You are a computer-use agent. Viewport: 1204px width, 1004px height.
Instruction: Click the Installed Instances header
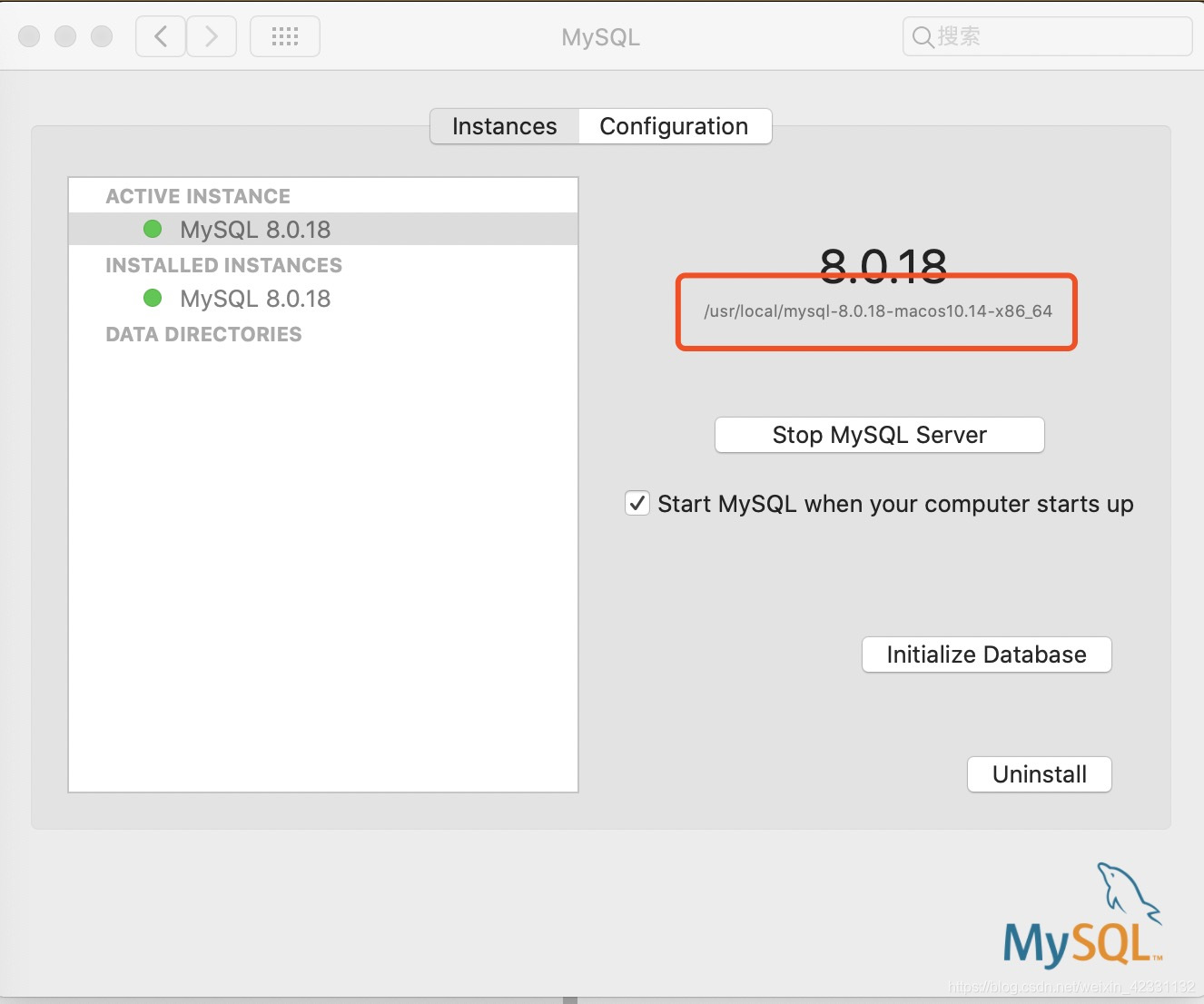tap(223, 265)
